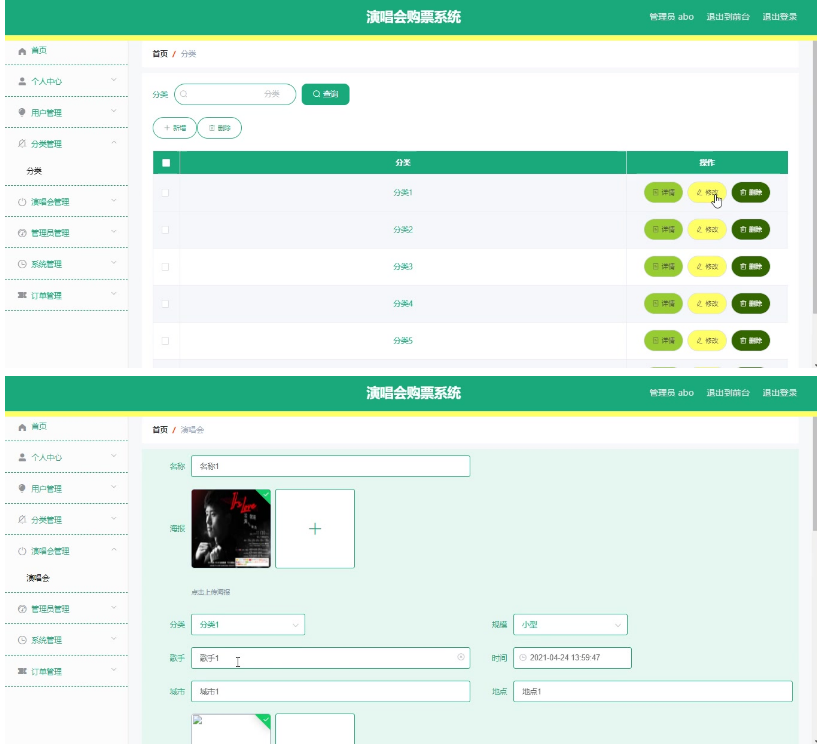817x746 pixels.
Task: Collapse 分类管理 with its up chevron on the 分类 page
Action: point(114,143)
